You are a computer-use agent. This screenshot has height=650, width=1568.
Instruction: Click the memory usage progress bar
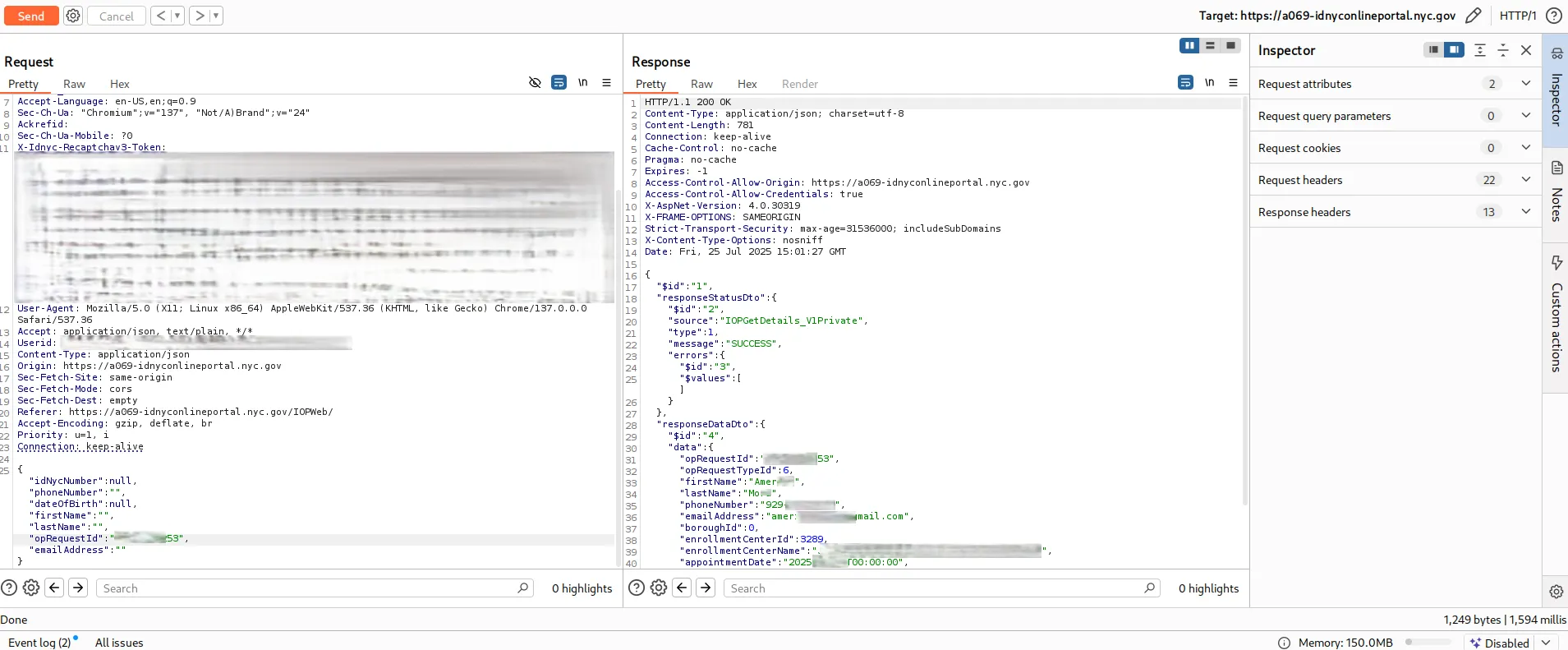coord(1428,642)
